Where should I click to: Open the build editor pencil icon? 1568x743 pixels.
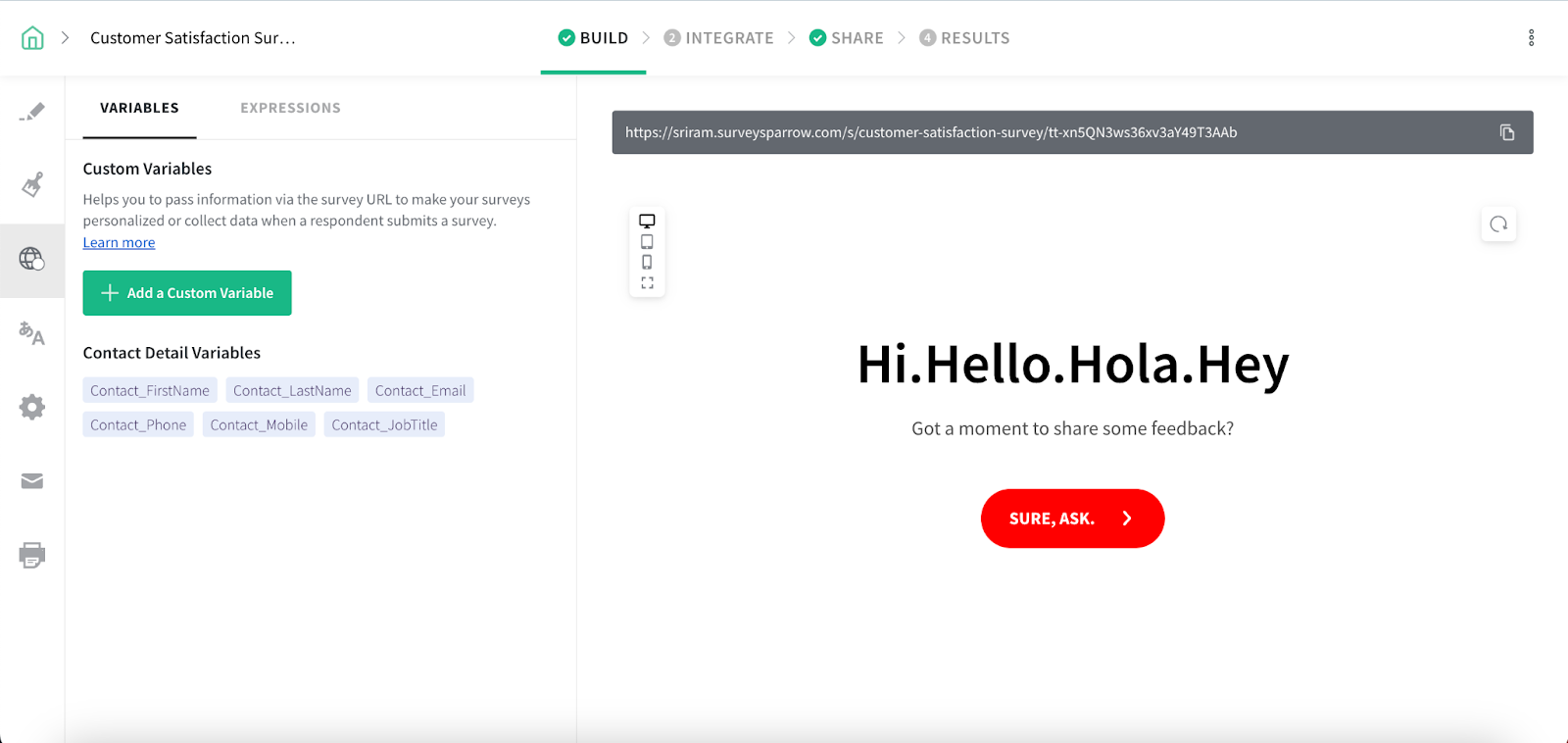tap(32, 111)
